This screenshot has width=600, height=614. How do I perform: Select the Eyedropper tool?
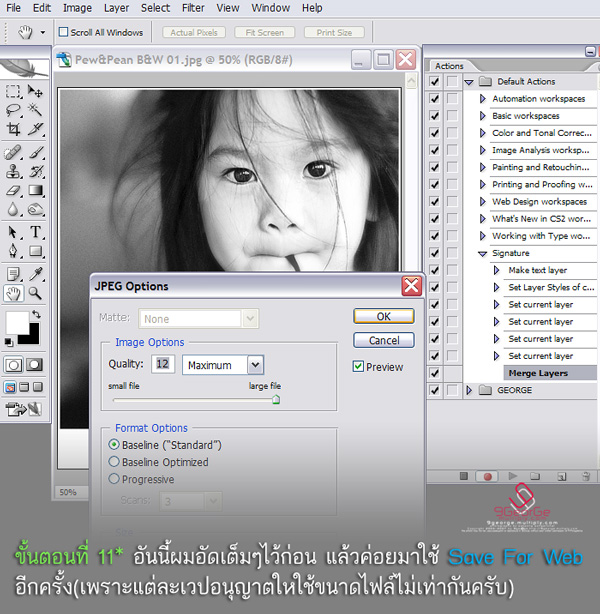(35, 274)
